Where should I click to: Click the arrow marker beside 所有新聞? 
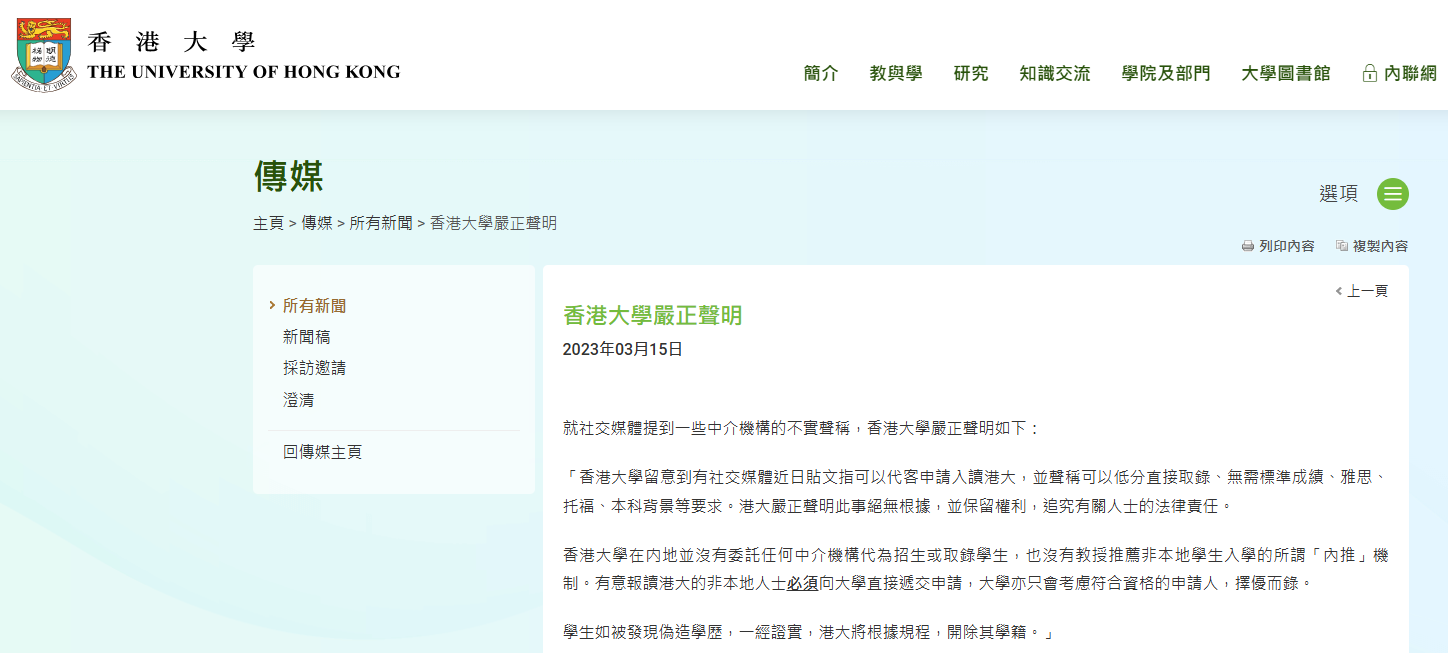click(271, 305)
